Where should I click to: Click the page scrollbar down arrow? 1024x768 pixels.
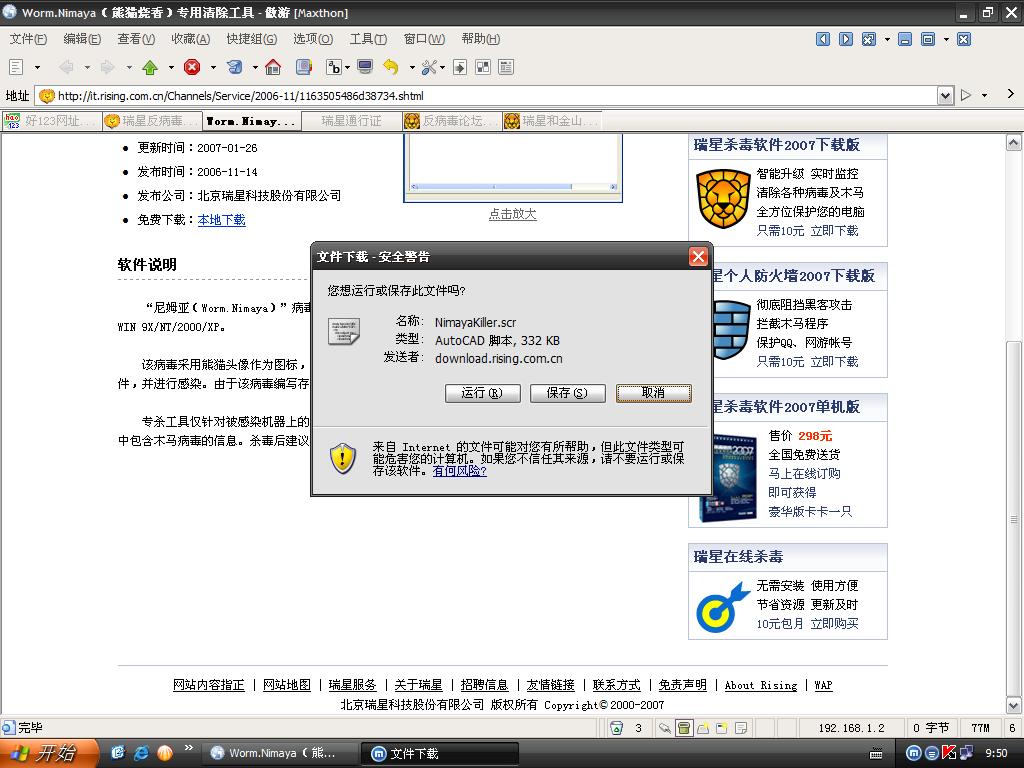click(x=1013, y=705)
